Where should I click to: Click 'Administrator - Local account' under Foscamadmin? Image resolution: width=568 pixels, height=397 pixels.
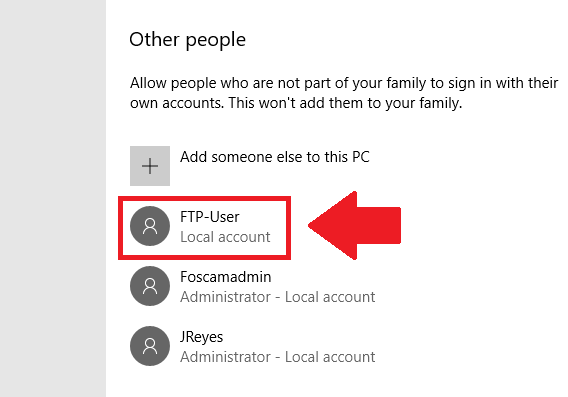tap(277, 297)
